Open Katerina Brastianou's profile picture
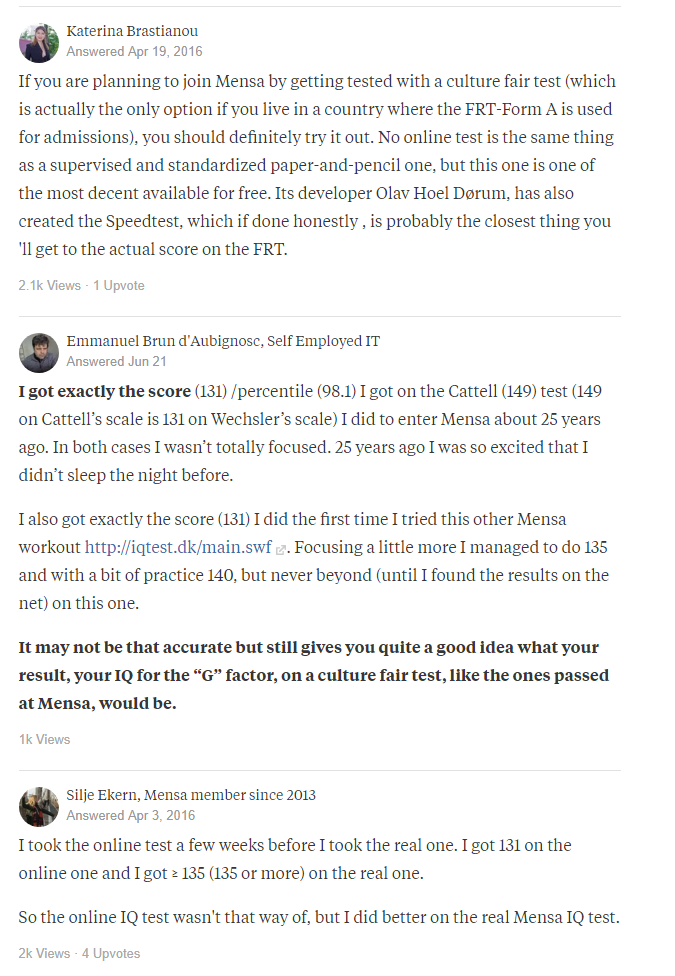Viewport: 675px width, 976px height. click(x=39, y=42)
